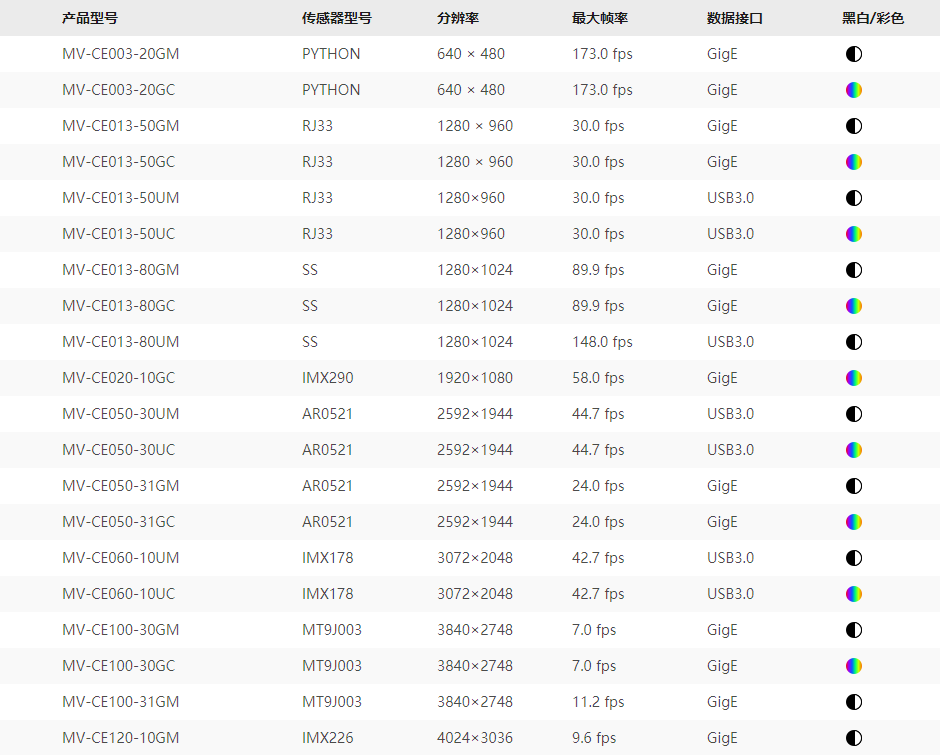Click the color wheel icon in MV-CE013-50UC row
The image size is (940, 755).
[853, 234]
